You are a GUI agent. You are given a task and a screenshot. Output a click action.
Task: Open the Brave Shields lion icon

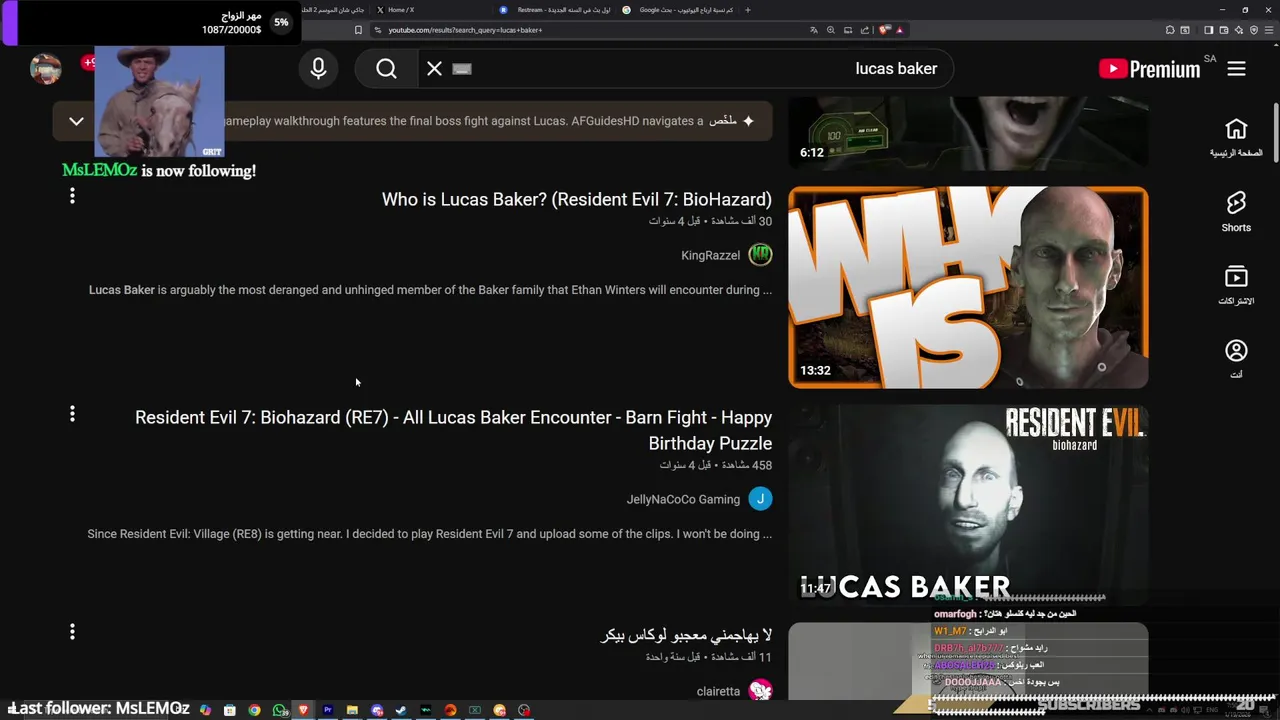click(x=884, y=30)
